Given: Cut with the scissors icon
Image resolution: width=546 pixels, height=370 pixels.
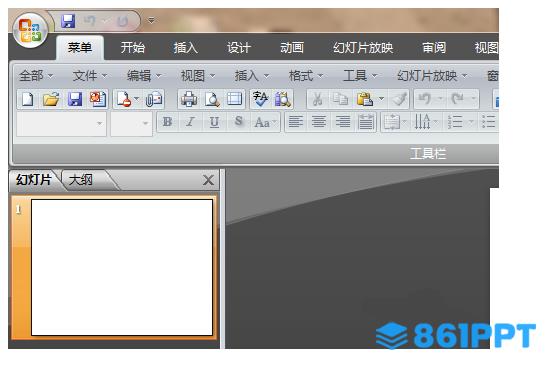Looking at the screenshot, I should pyautogui.click(x=317, y=99).
